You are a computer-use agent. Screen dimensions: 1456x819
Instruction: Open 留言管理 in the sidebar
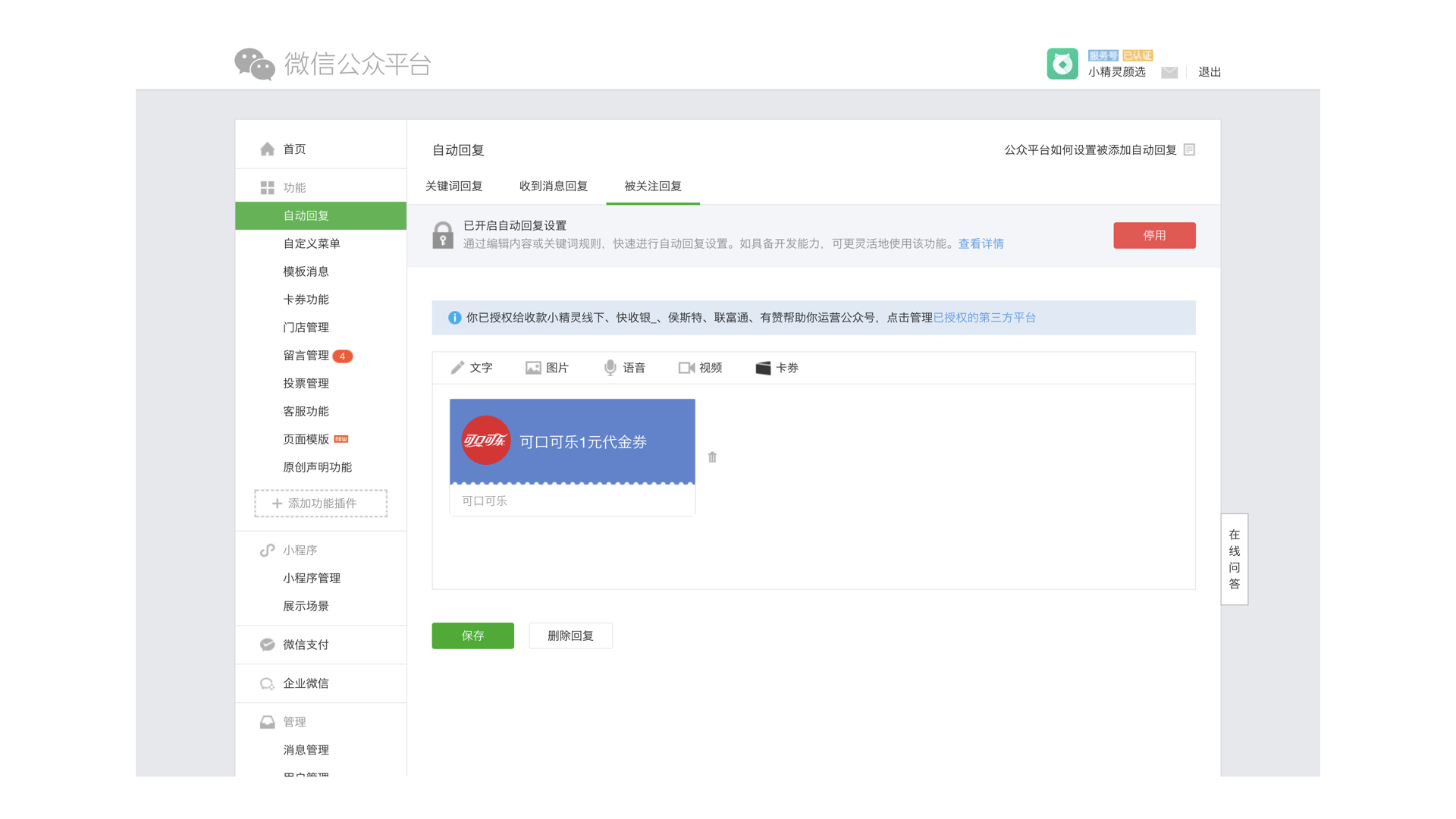[306, 356]
